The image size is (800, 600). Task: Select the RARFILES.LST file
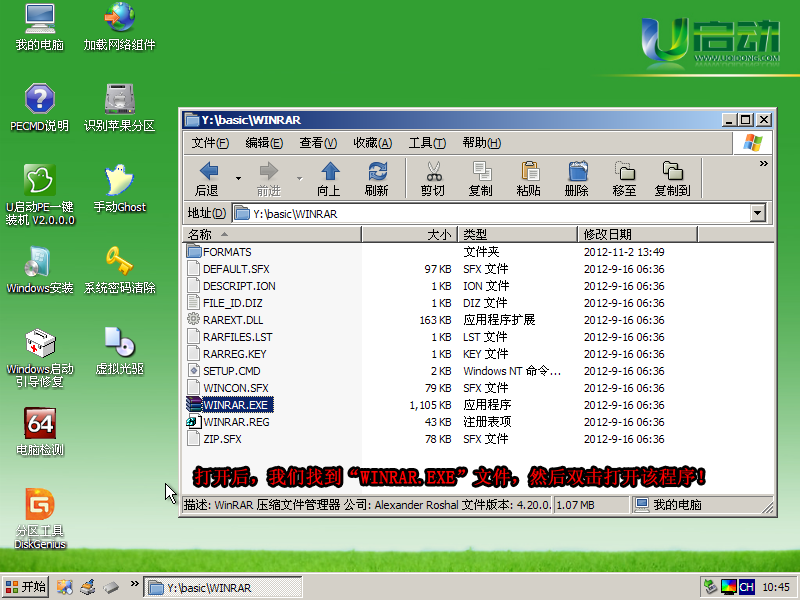(230, 337)
